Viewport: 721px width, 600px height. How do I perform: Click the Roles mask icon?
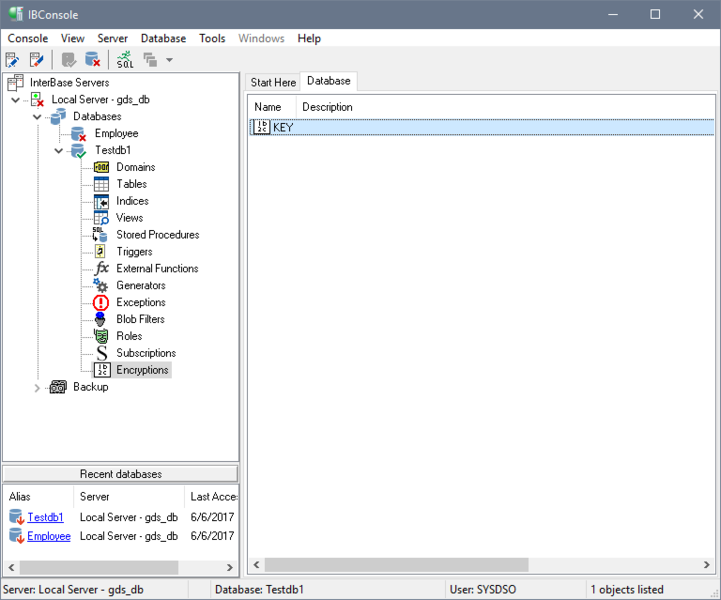pos(101,336)
